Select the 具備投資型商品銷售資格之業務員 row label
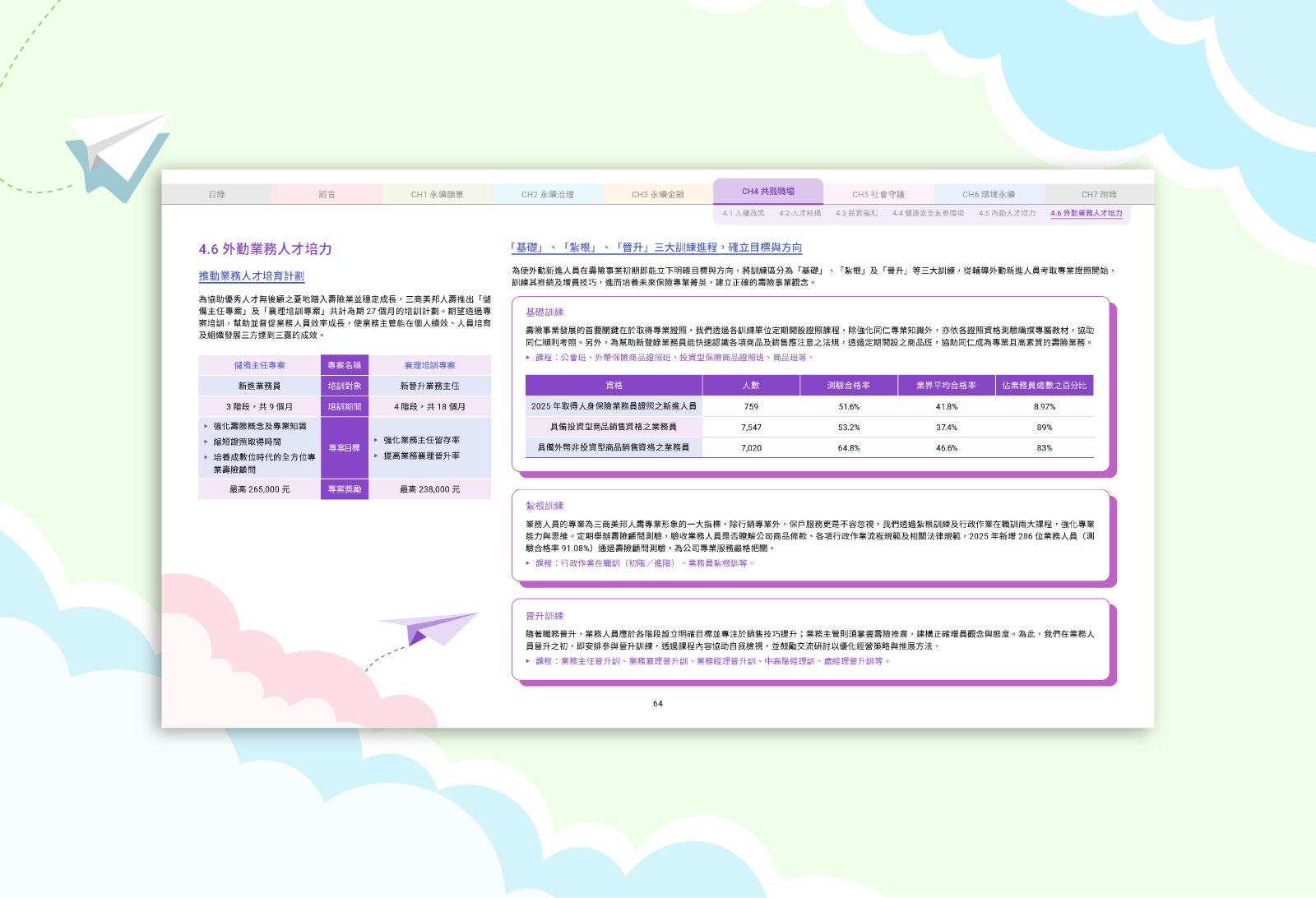Image resolution: width=1316 pixels, height=898 pixels. 614,427
